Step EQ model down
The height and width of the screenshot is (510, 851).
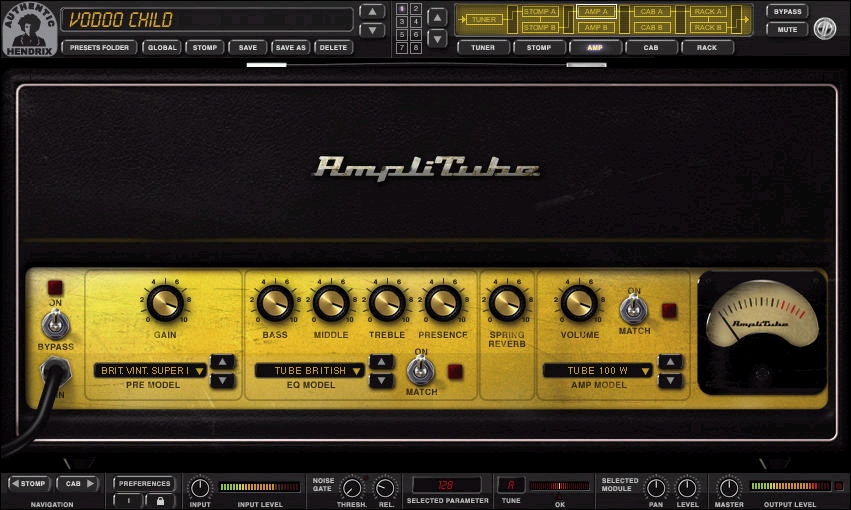coord(382,381)
